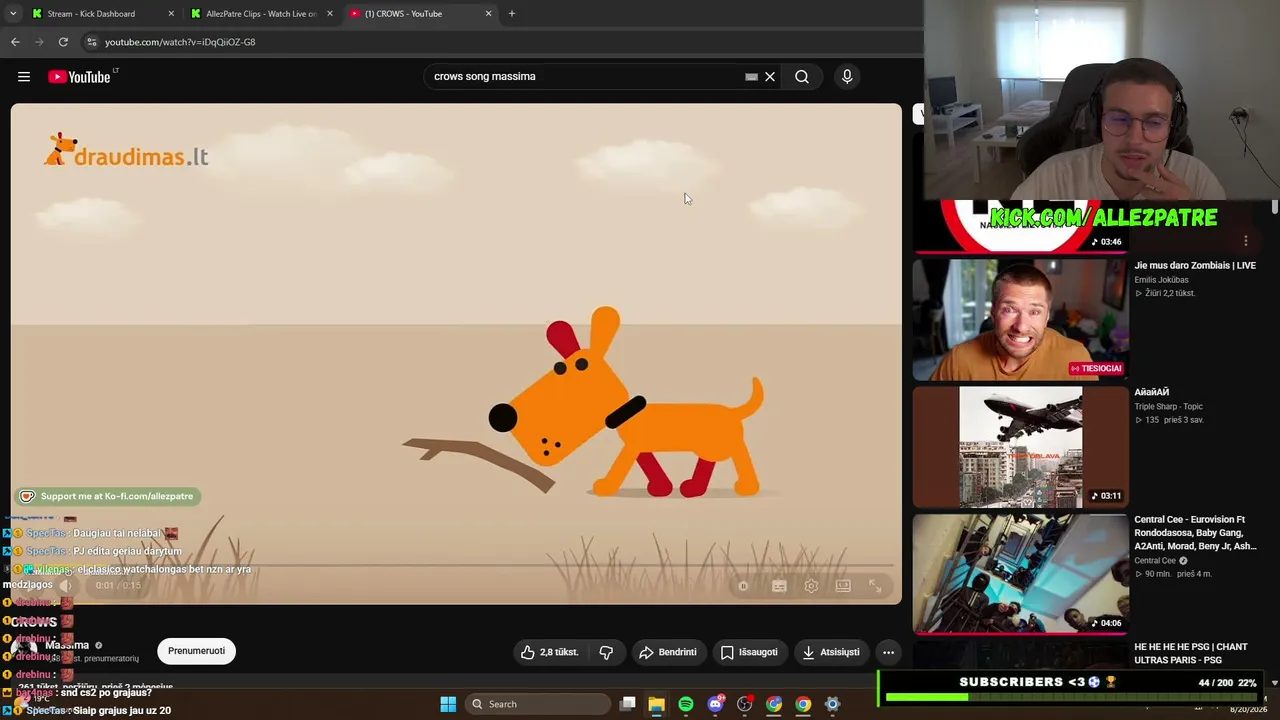Open Central Cee Eurovision video thumbnail

[x=1020, y=574]
